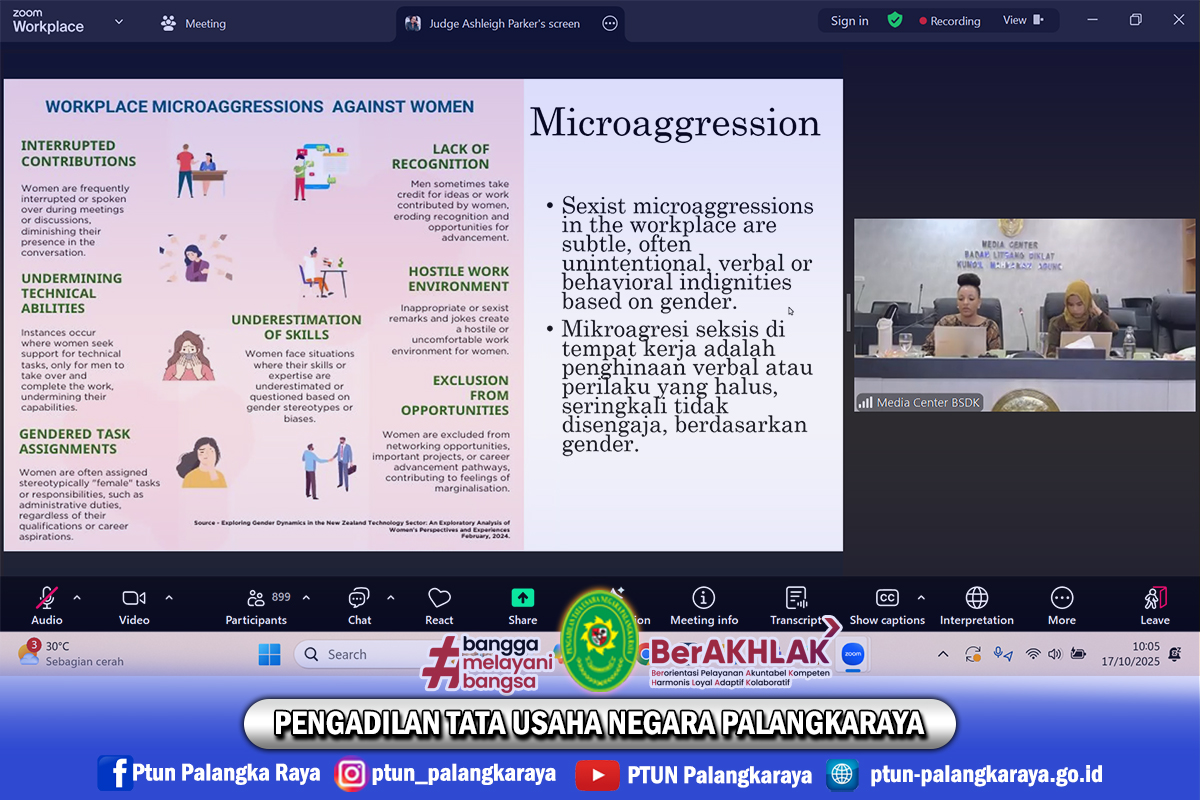Click the Sign in button
The width and height of the screenshot is (1200, 800).
pyautogui.click(x=849, y=21)
